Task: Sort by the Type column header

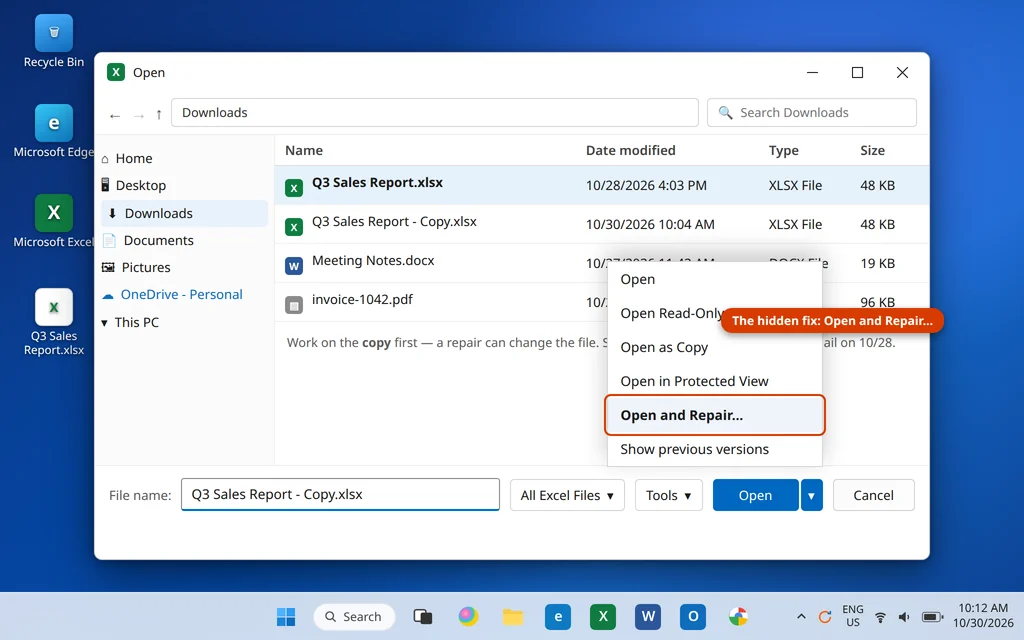Action: pyautogui.click(x=783, y=150)
